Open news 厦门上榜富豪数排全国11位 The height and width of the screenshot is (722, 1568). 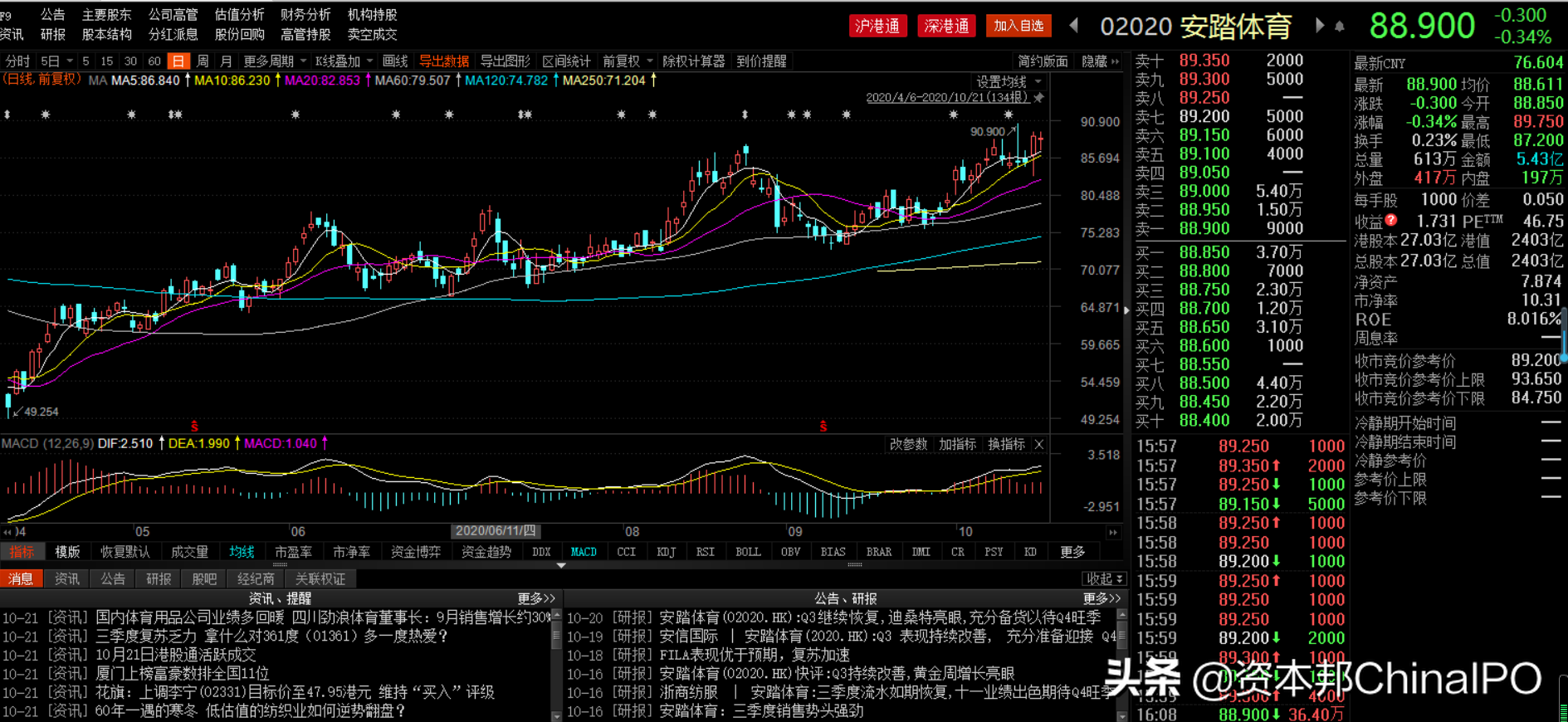[183, 673]
